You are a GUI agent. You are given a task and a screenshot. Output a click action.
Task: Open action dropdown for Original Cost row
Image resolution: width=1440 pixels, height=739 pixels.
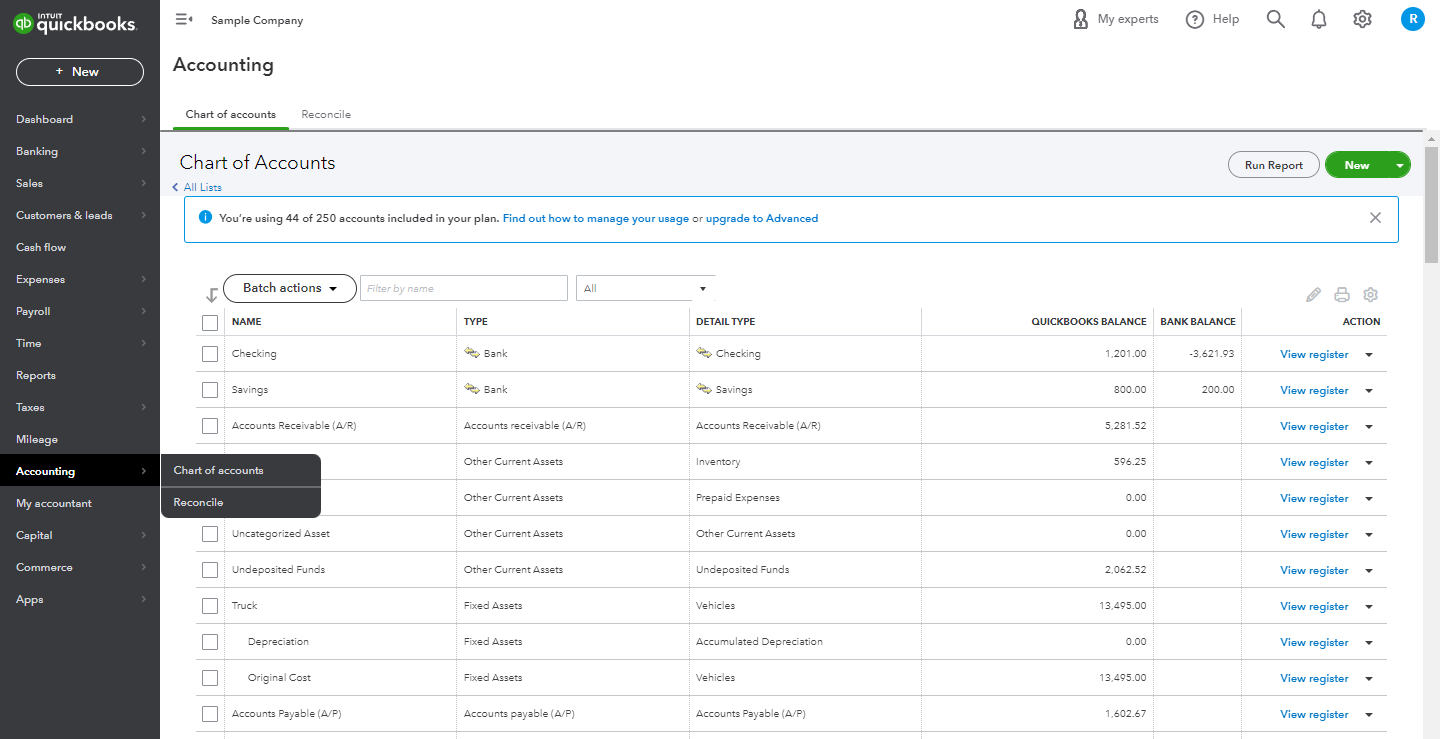click(x=1369, y=679)
